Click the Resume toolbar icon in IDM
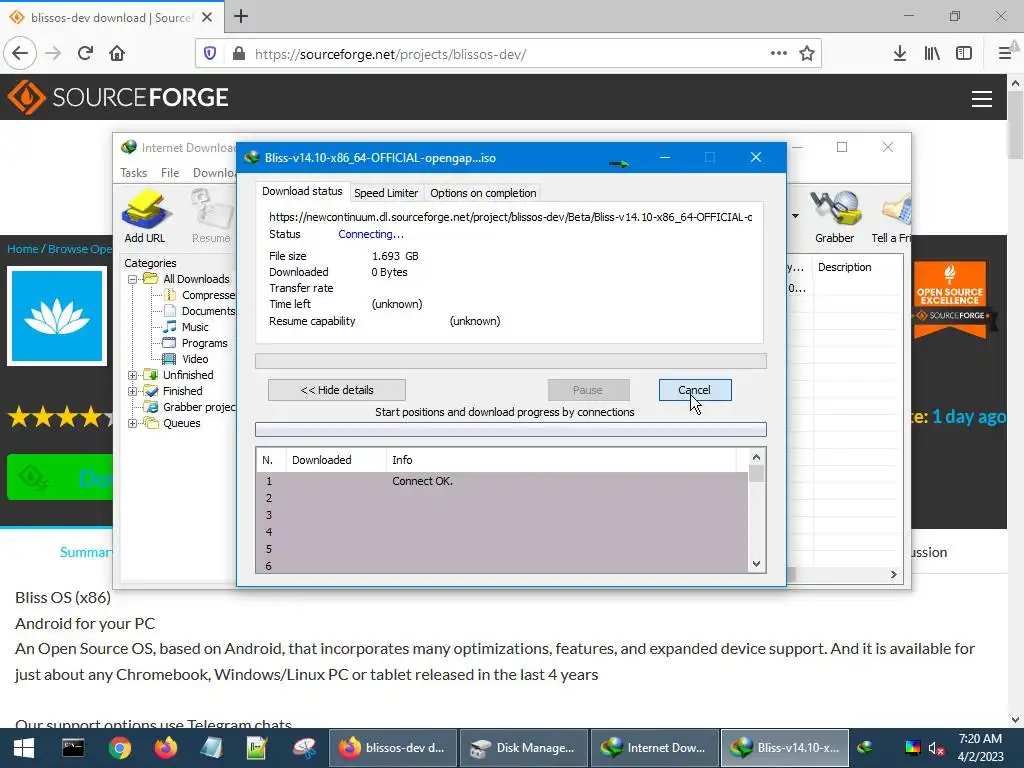 tap(211, 216)
